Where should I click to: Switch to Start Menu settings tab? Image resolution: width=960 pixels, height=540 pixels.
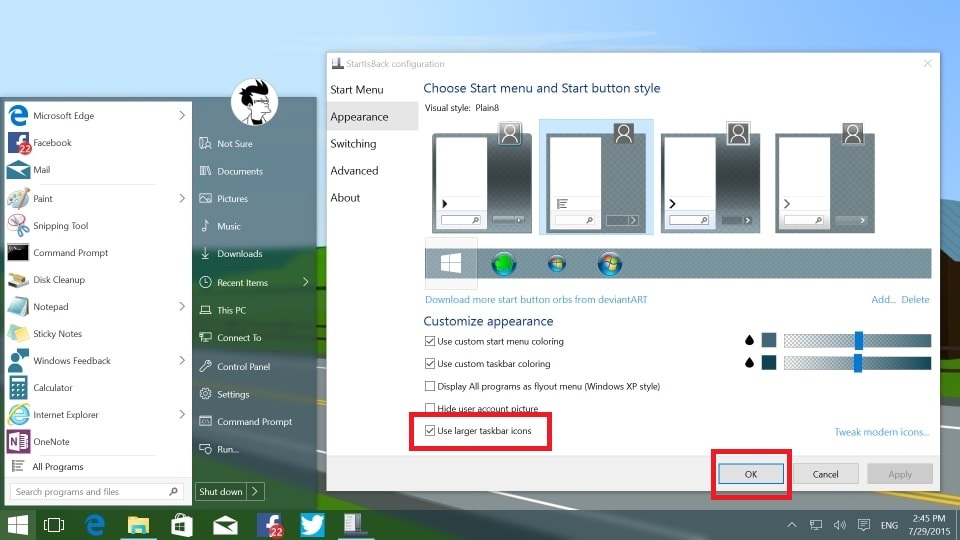tap(357, 89)
